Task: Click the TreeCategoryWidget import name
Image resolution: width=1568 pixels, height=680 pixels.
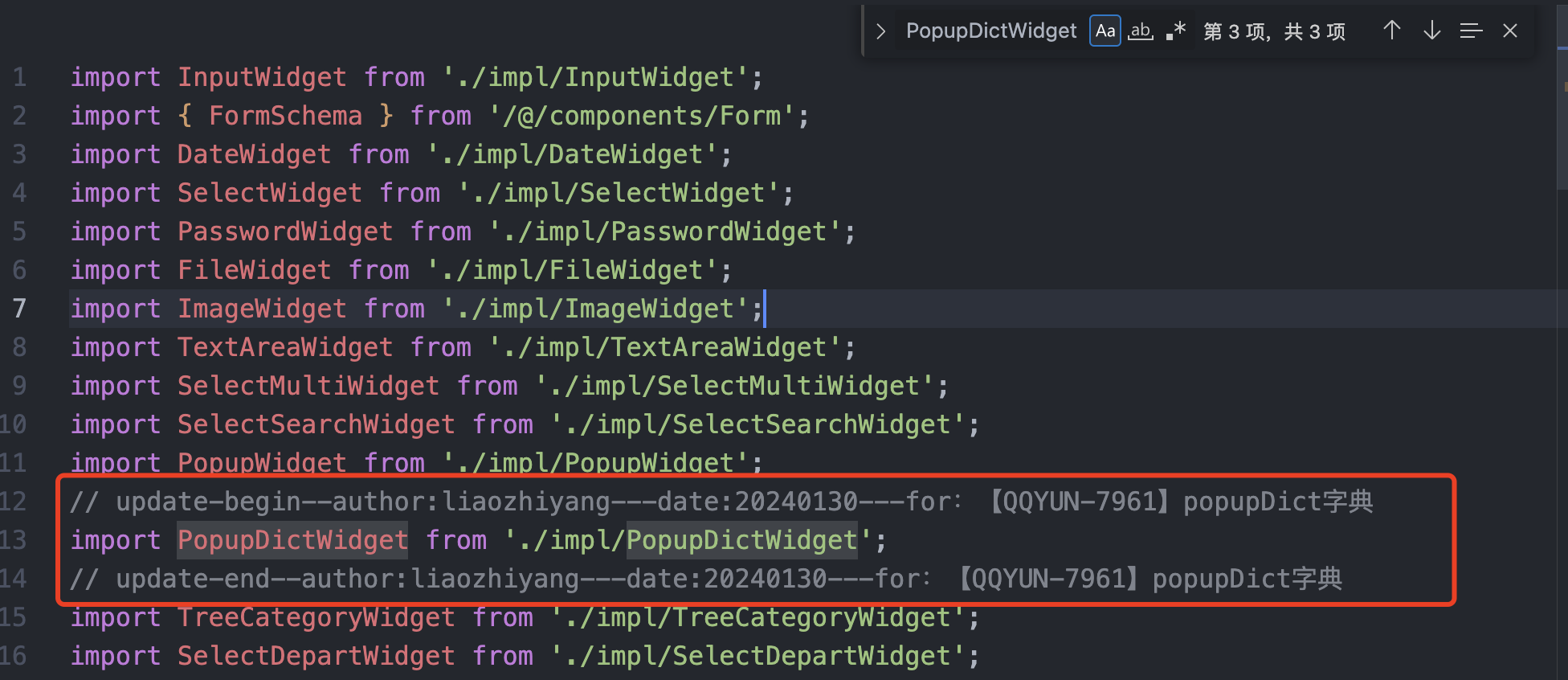Action: [x=316, y=617]
